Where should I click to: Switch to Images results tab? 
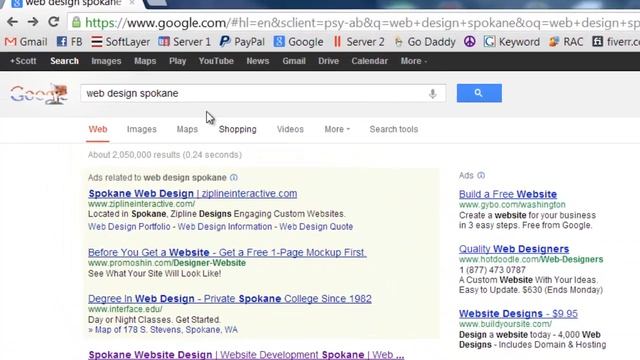tap(142, 129)
